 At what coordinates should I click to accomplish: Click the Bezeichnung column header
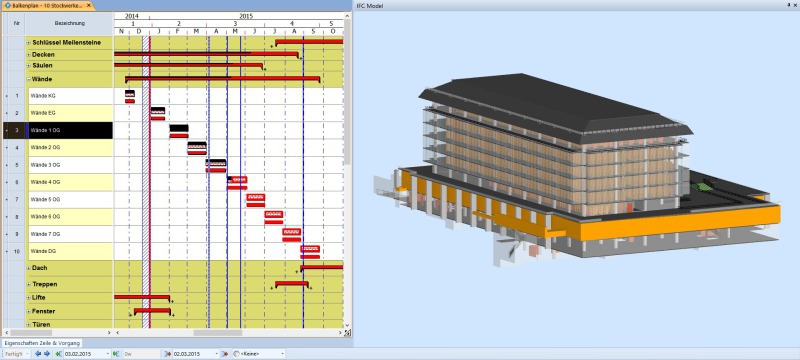coord(69,23)
